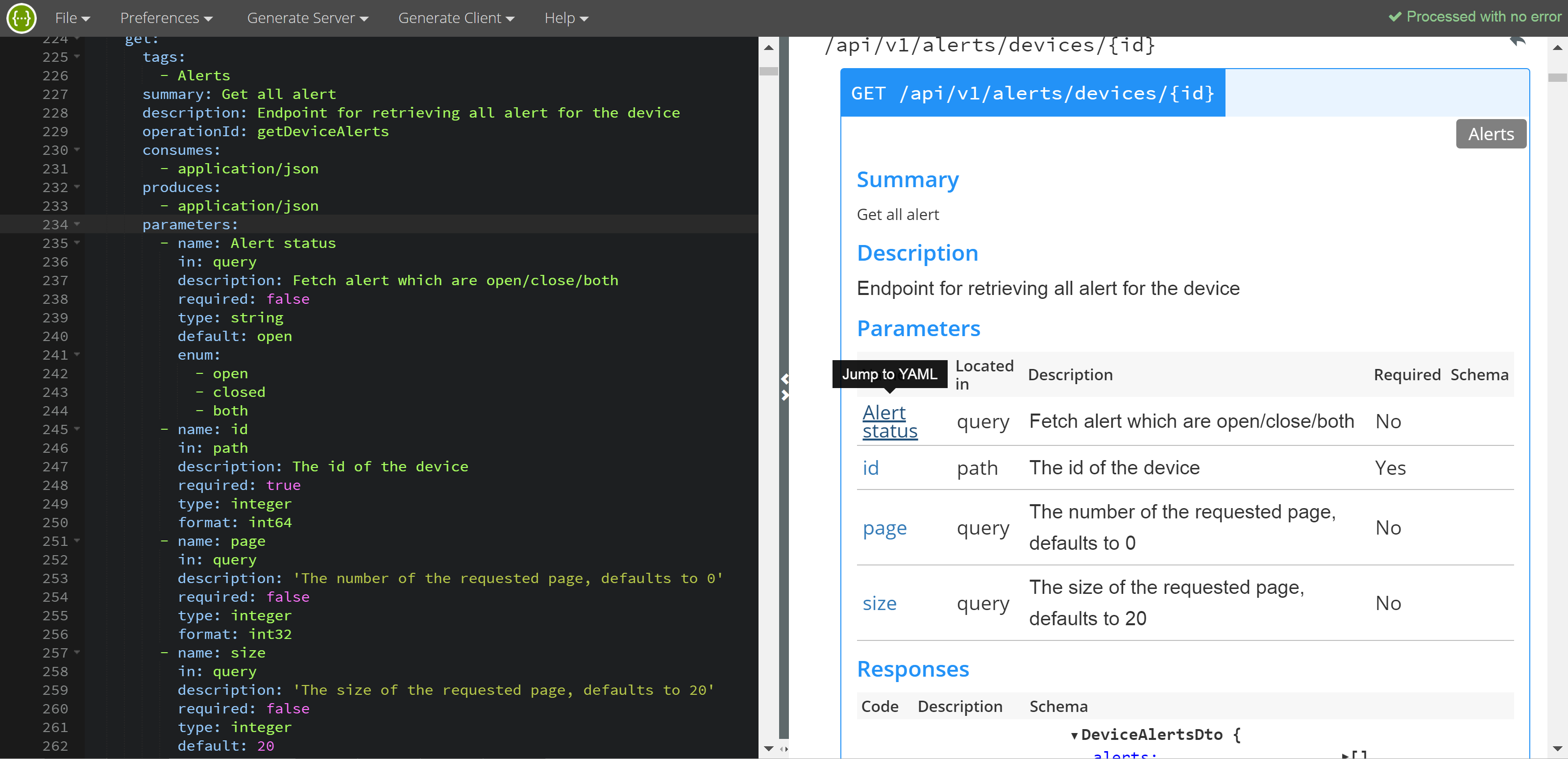
Task: Click the editor scrollbar up arrow
Action: (x=768, y=48)
